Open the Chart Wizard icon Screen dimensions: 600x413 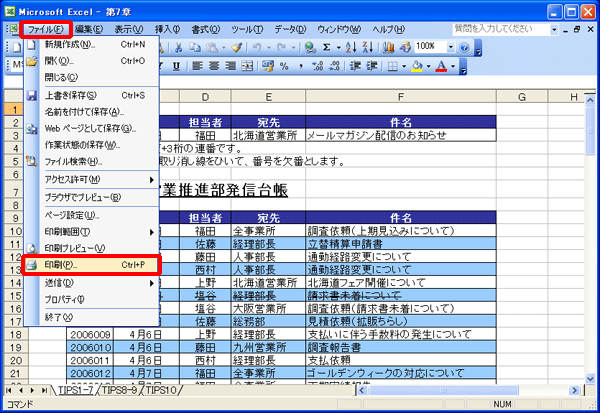pyautogui.click(x=388, y=47)
